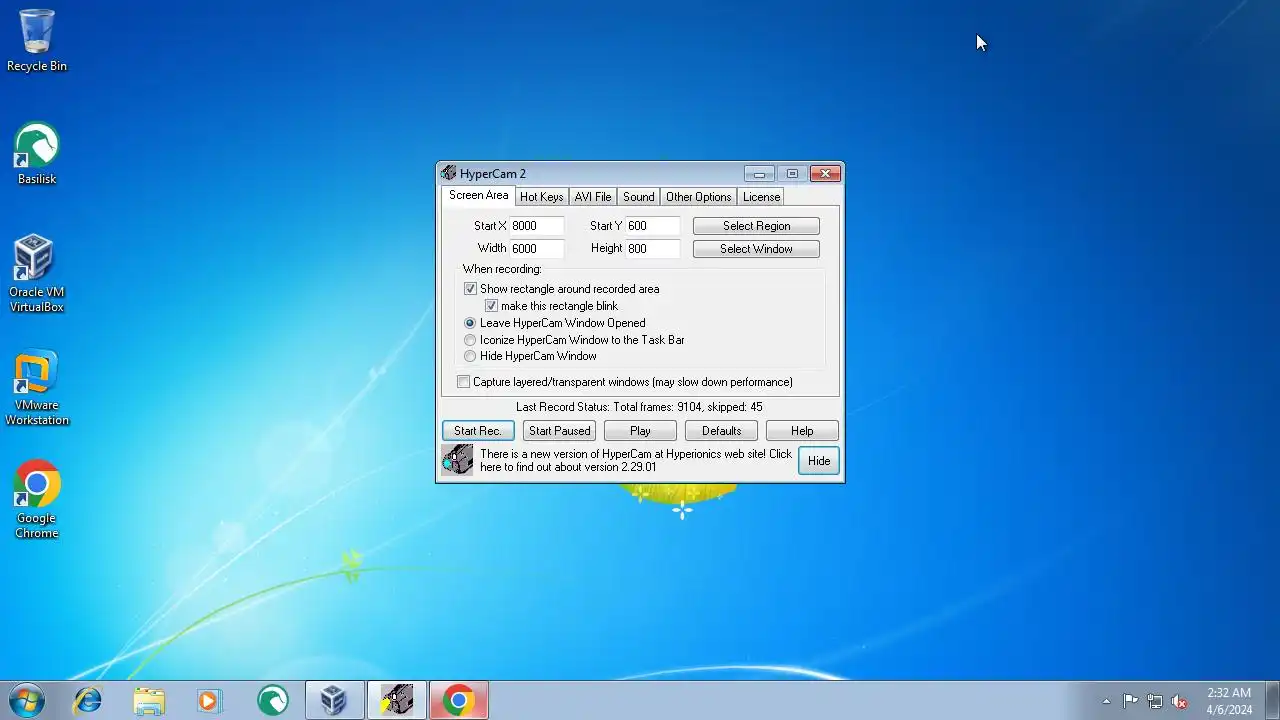Image resolution: width=1280 pixels, height=720 pixels.
Task: Minimize the HyperCam 2 window
Action: (759, 174)
